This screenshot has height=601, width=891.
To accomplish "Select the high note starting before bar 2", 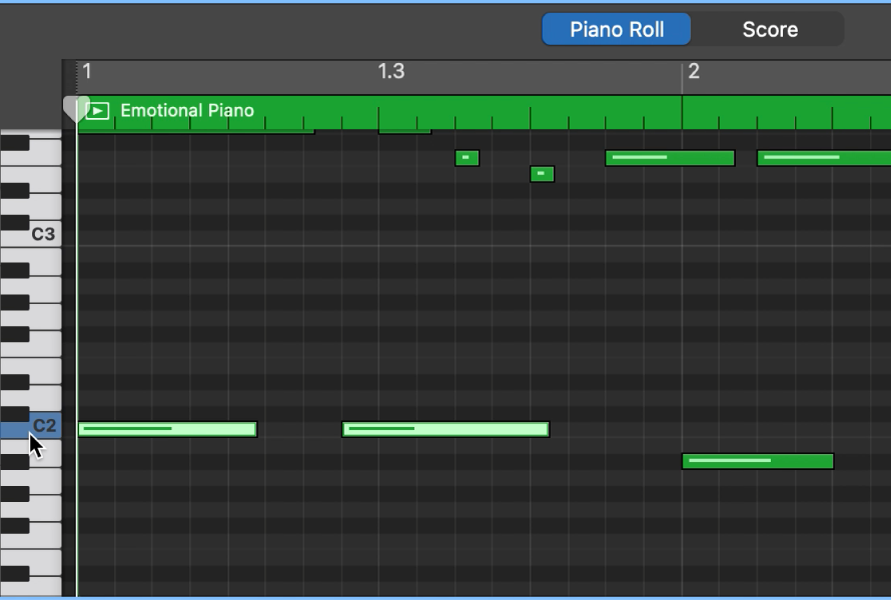I will pos(668,157).
